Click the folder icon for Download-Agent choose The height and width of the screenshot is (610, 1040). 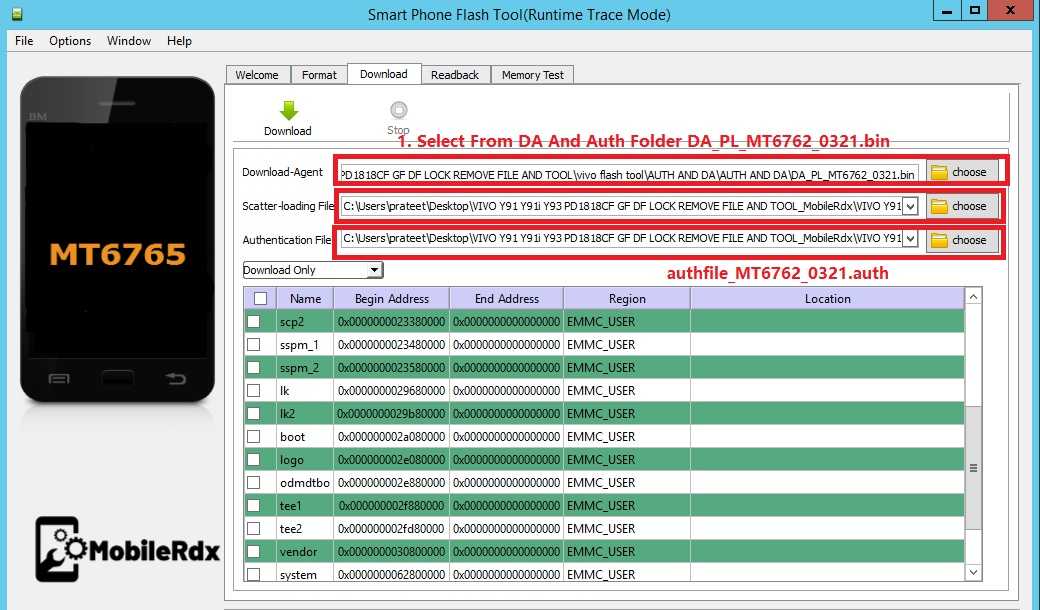click(x=939, y=172)
